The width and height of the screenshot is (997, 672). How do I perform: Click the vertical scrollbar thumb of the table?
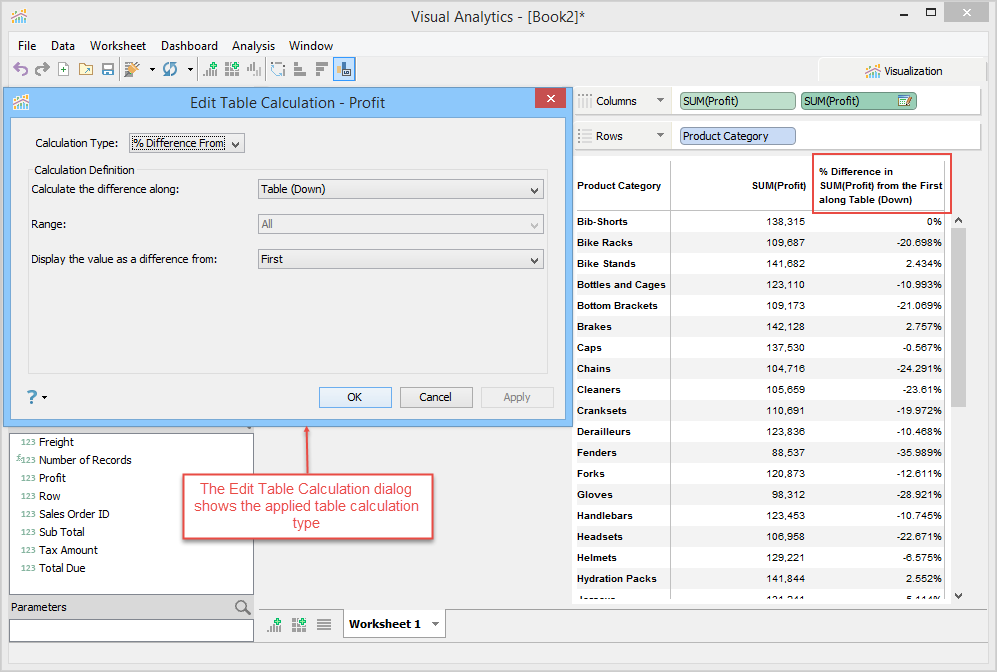[x=958, y=316]
